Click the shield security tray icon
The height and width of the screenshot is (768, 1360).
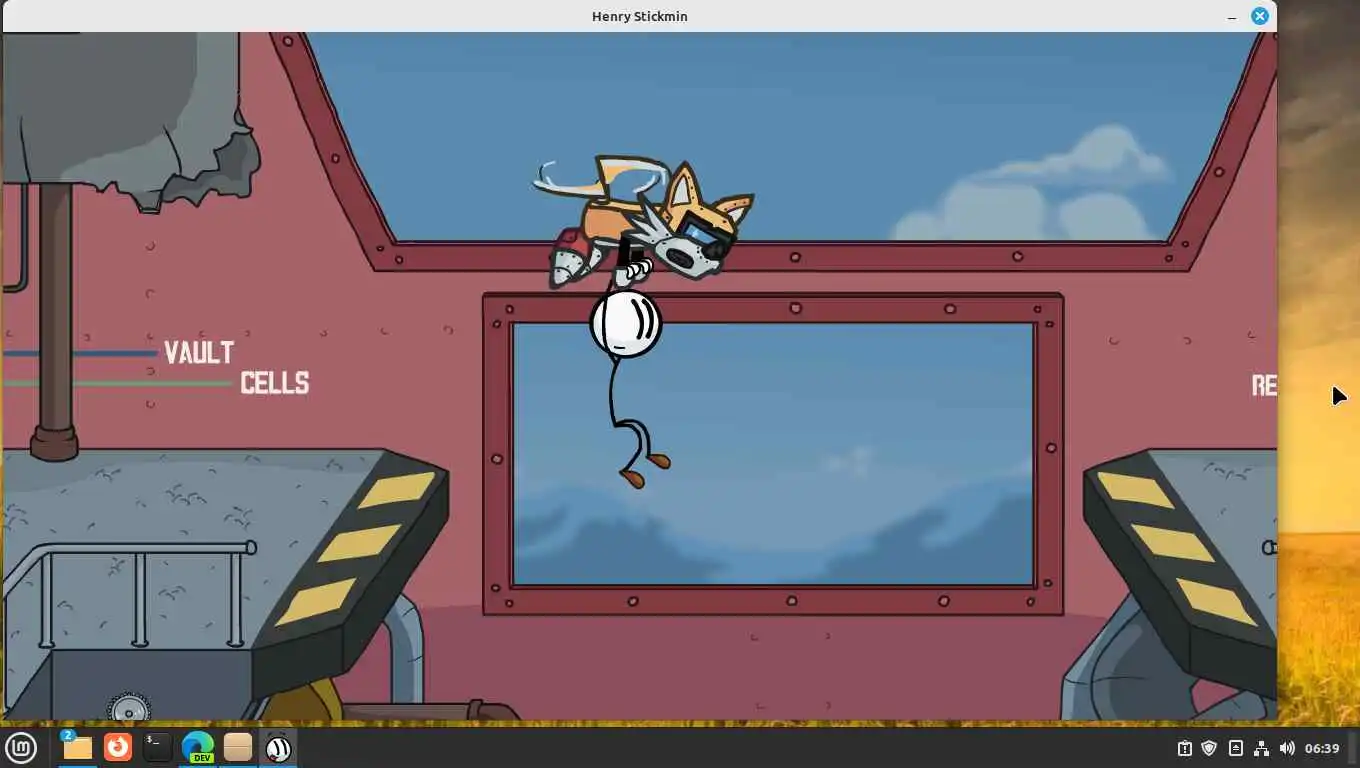[x=1209, y=748]
